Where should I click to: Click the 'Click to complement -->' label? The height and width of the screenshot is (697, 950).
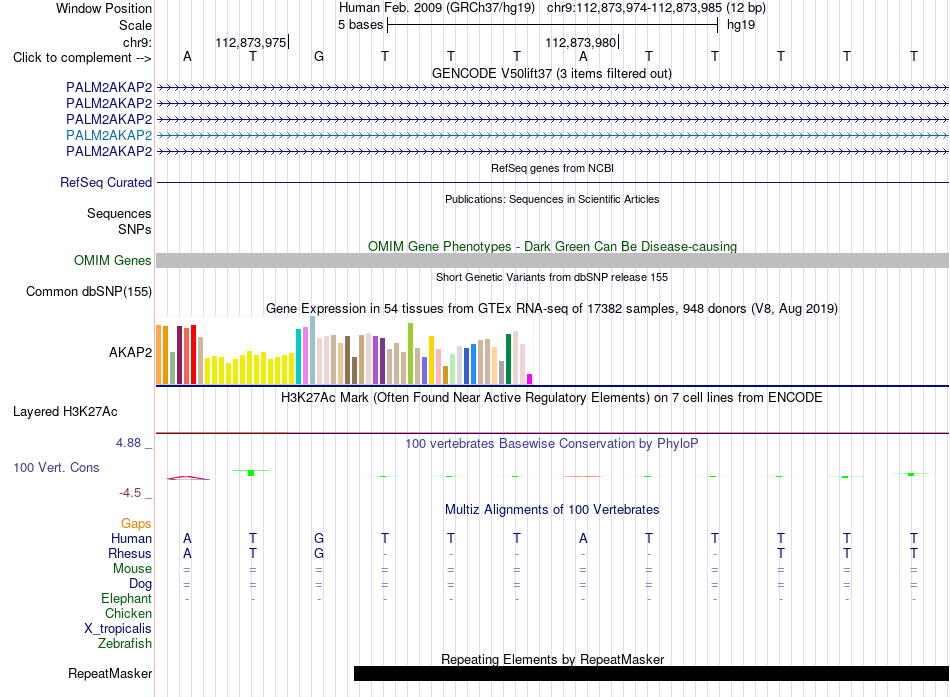82,58
